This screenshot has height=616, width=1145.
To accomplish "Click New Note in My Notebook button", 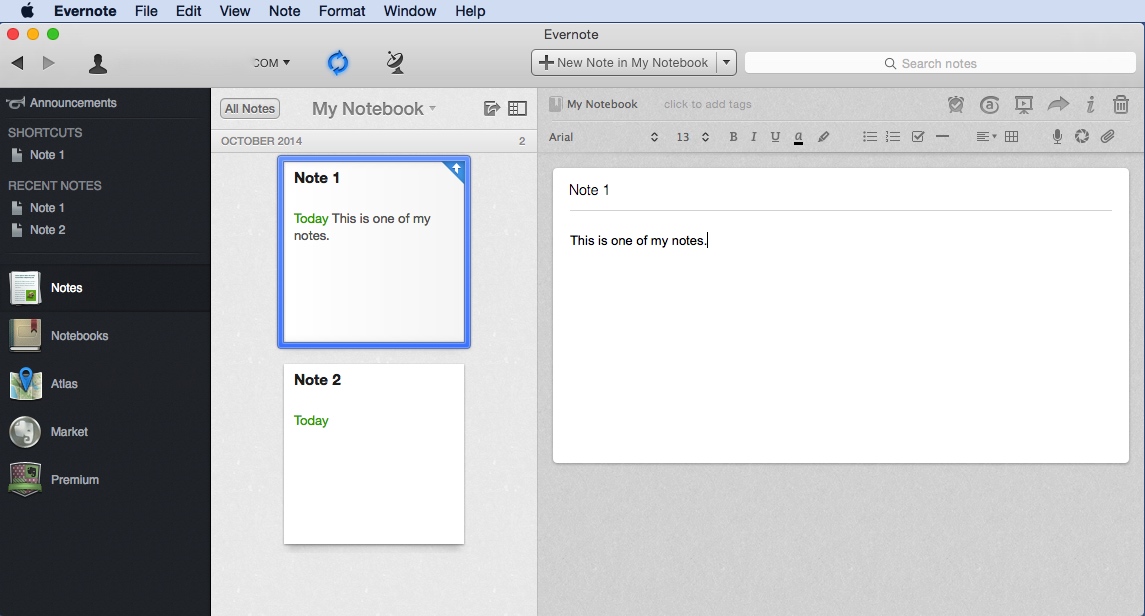I will (x=624, y=63).
